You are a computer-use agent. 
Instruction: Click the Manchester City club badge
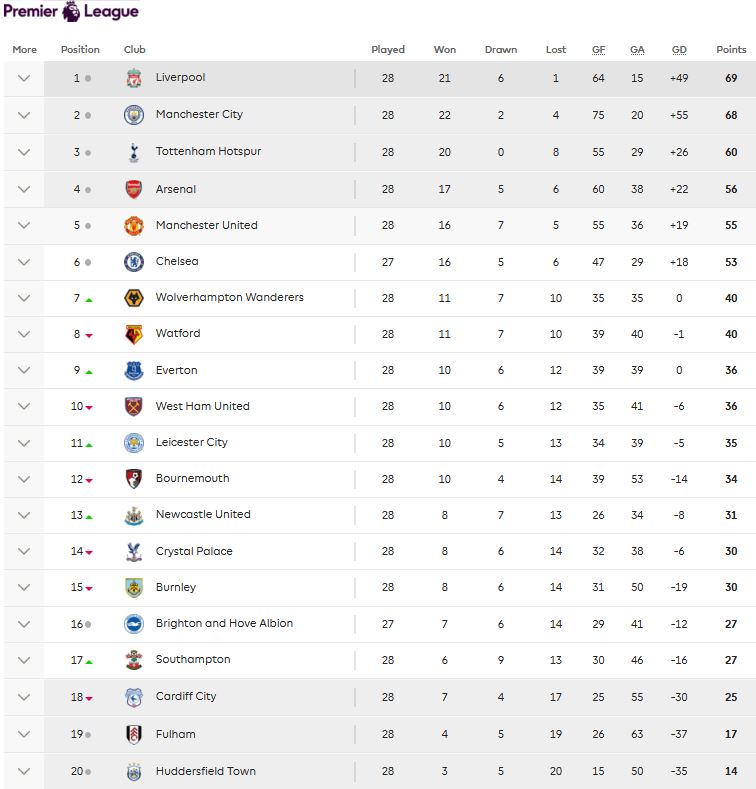point(134,115)
